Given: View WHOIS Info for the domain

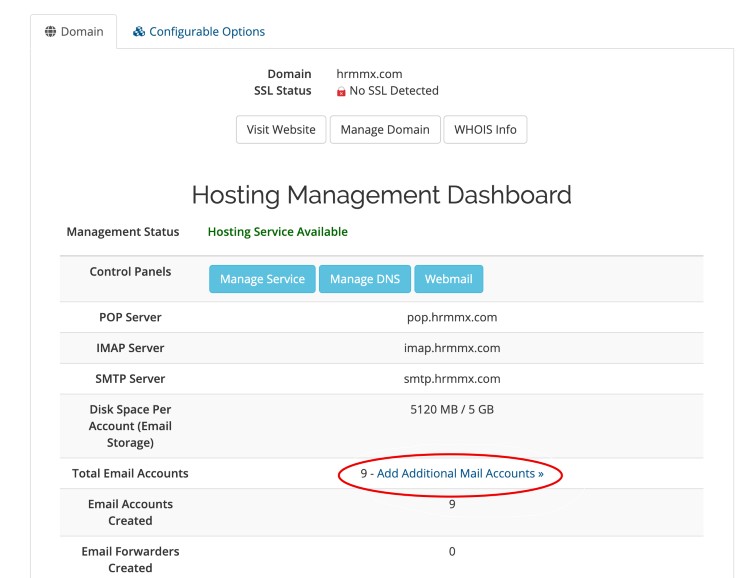Looking at the screenshot, I should [x=485, y=130].
